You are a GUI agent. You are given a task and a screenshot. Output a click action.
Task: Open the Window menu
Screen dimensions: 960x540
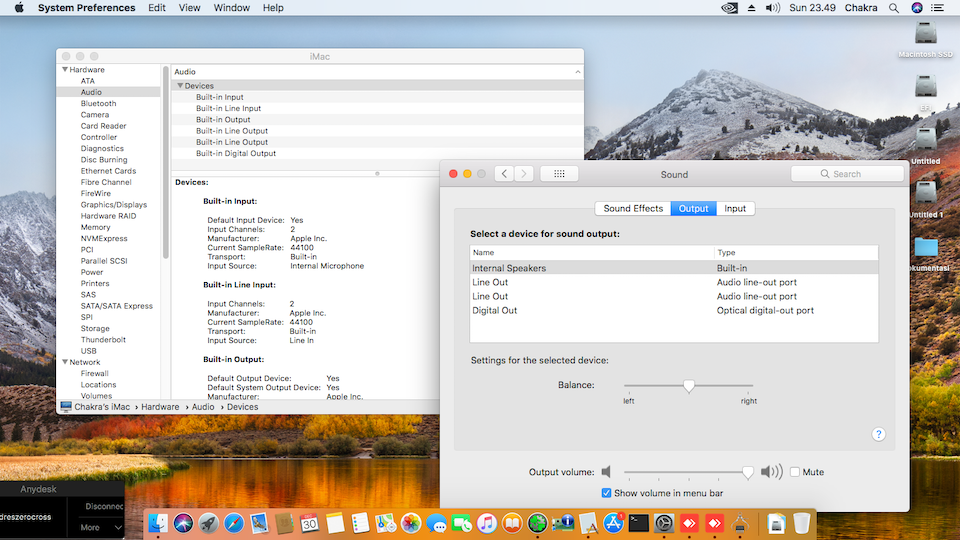231,8
